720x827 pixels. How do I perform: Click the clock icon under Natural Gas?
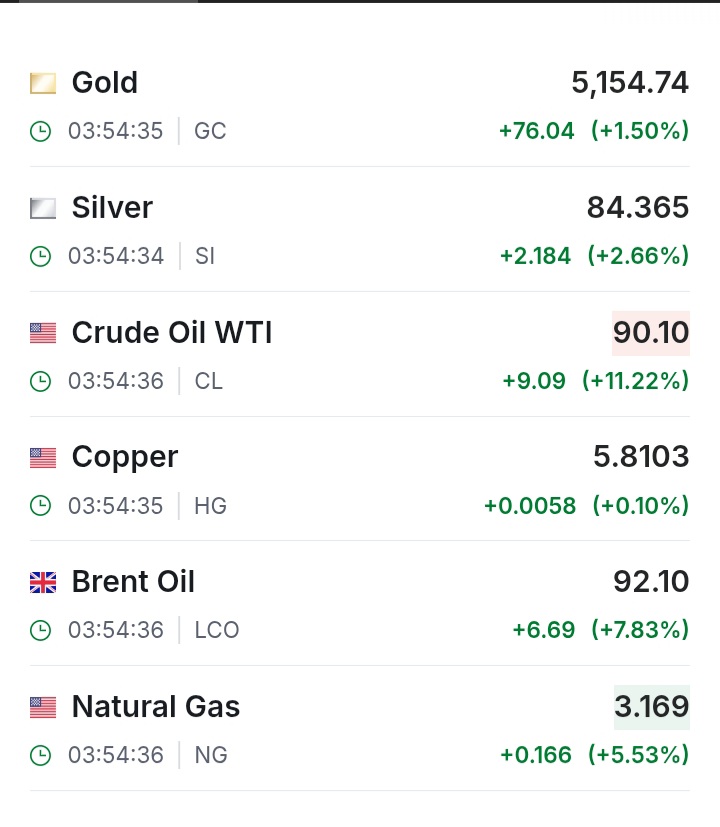tap(41, 755)
